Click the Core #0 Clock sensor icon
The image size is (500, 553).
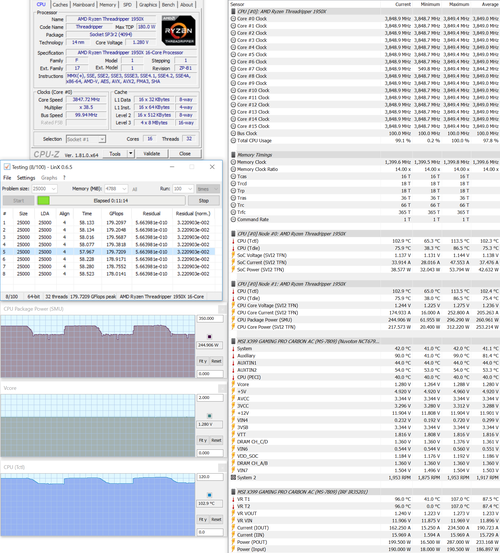coord(233,19)
